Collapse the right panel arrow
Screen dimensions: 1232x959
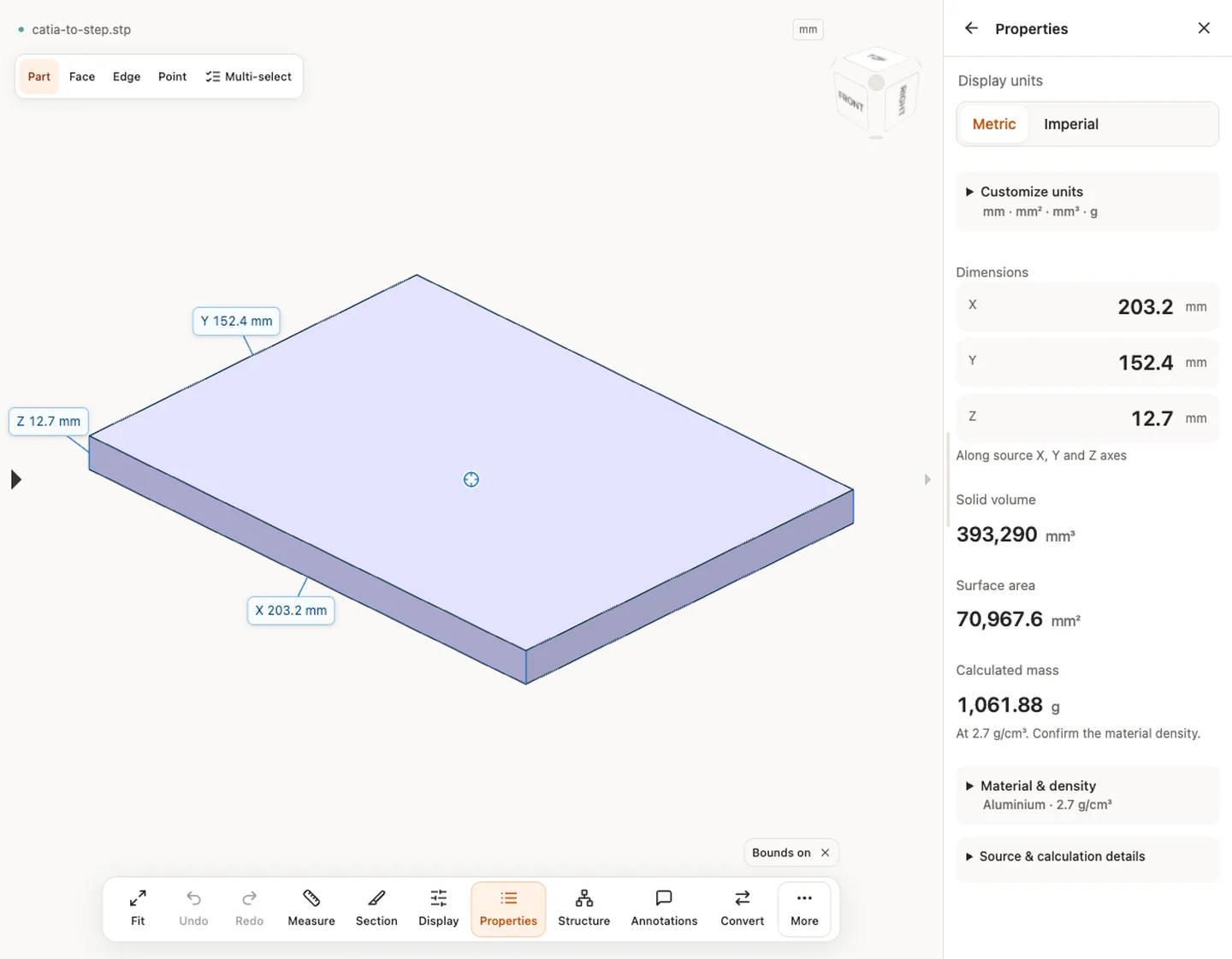[x=927, y=480]
